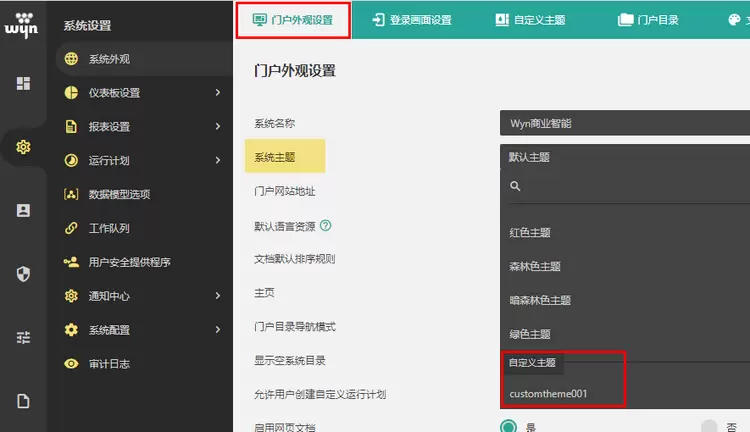Click the theme search box
Screen dimensions: 750x432
point(630,186)
